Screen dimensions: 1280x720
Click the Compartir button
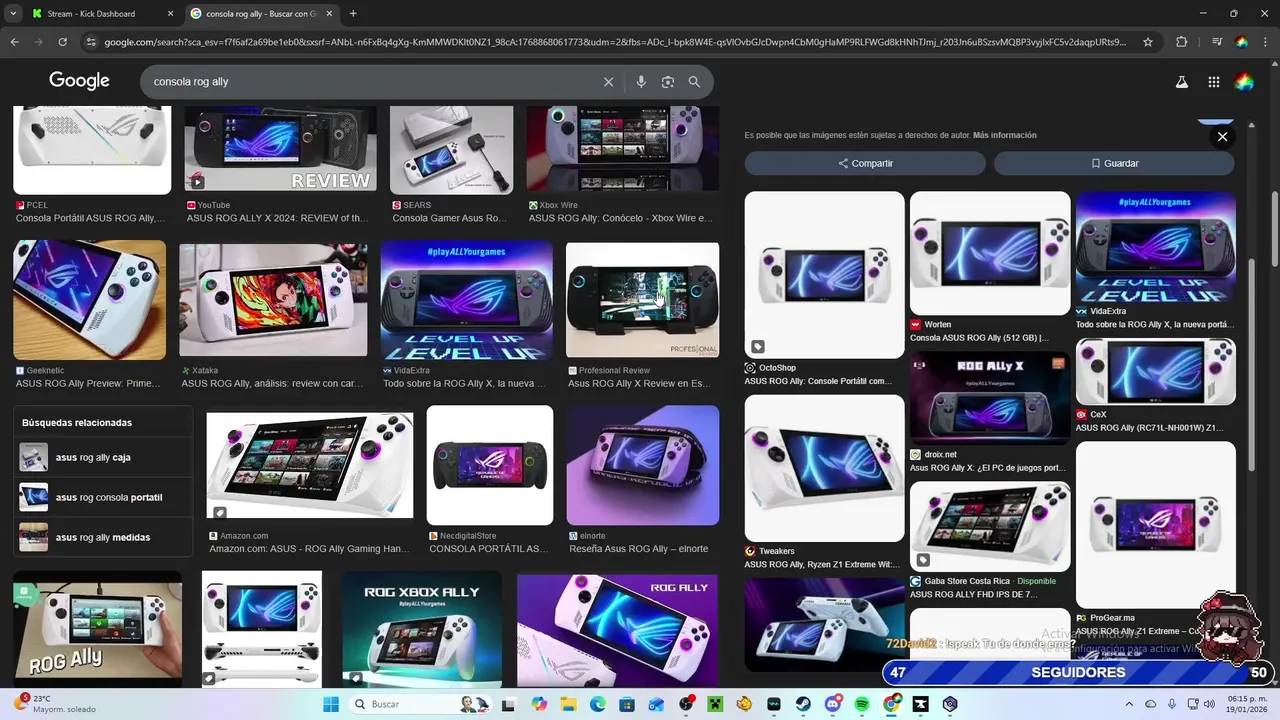[865, 163]
